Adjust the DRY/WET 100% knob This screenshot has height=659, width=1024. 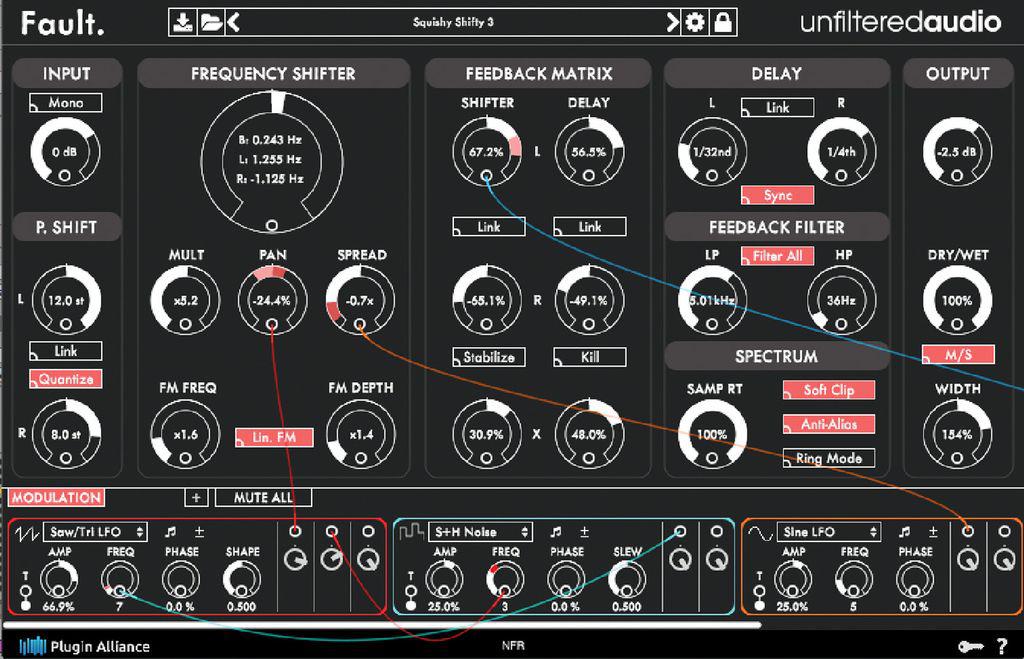click(957, 300)
